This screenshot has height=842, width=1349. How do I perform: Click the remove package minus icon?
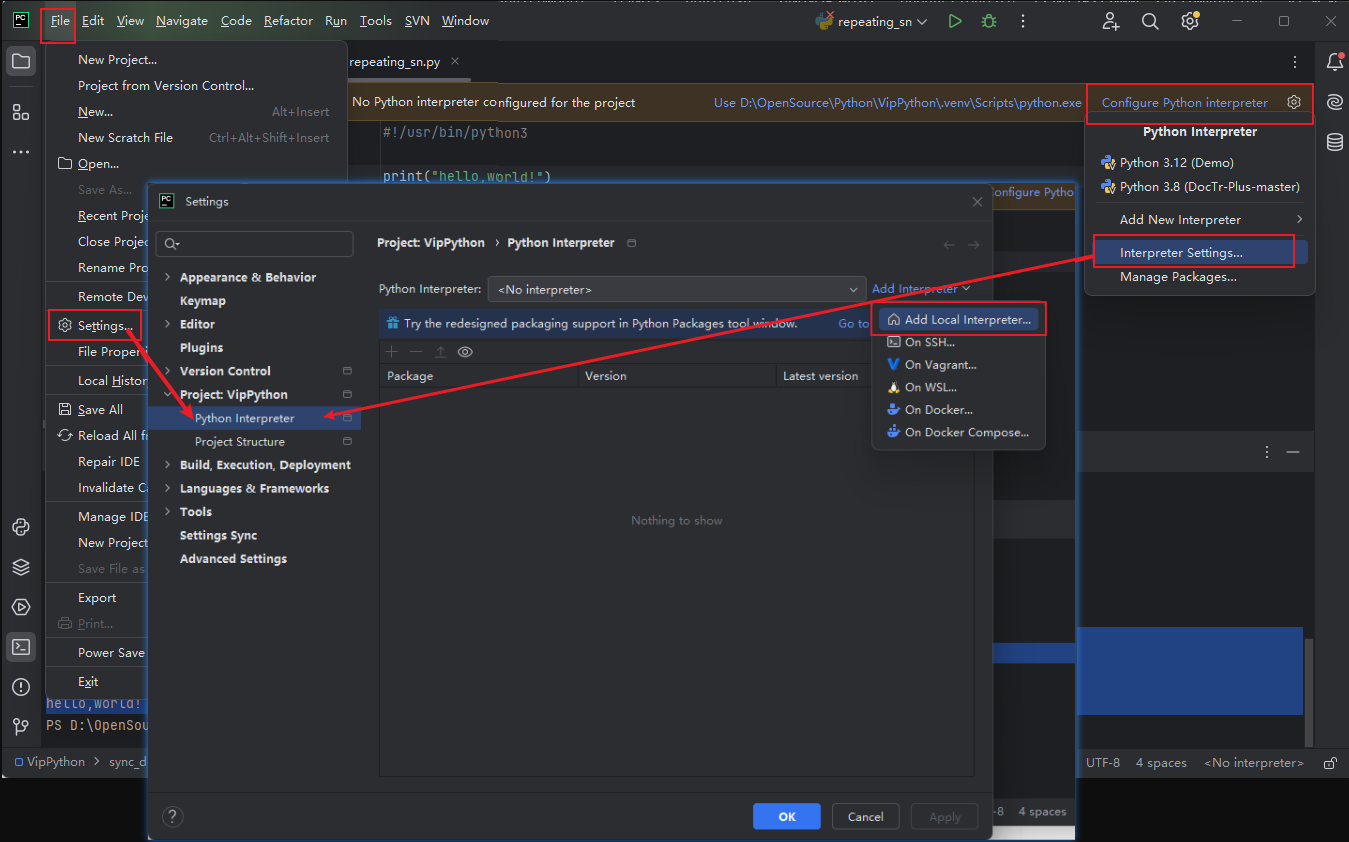(416, 352)
